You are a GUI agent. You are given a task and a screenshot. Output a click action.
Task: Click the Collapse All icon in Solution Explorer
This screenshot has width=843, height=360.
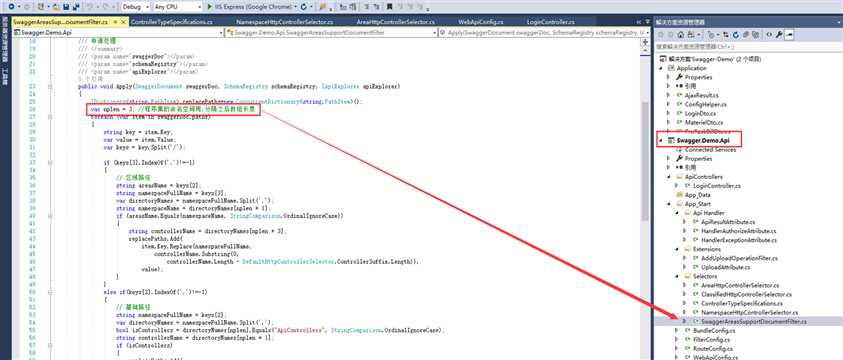click(x=746, y=34)
